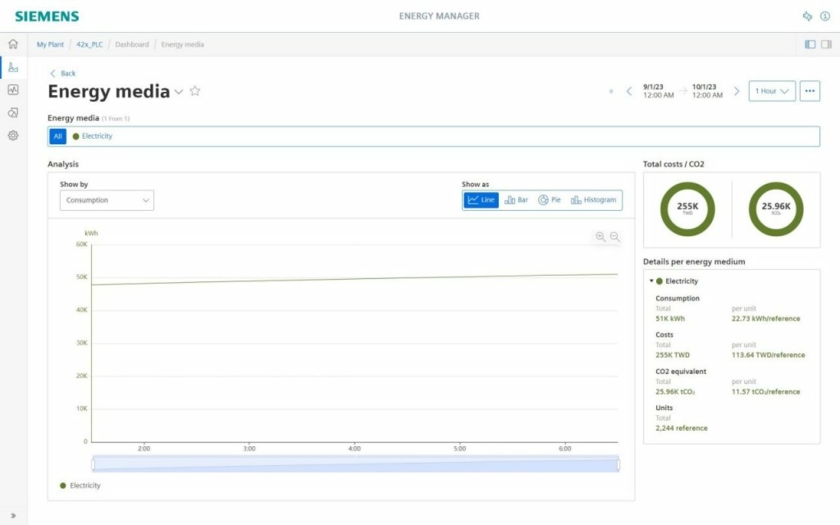Open the 1 Hour interval dropdown

coord(772,91)
